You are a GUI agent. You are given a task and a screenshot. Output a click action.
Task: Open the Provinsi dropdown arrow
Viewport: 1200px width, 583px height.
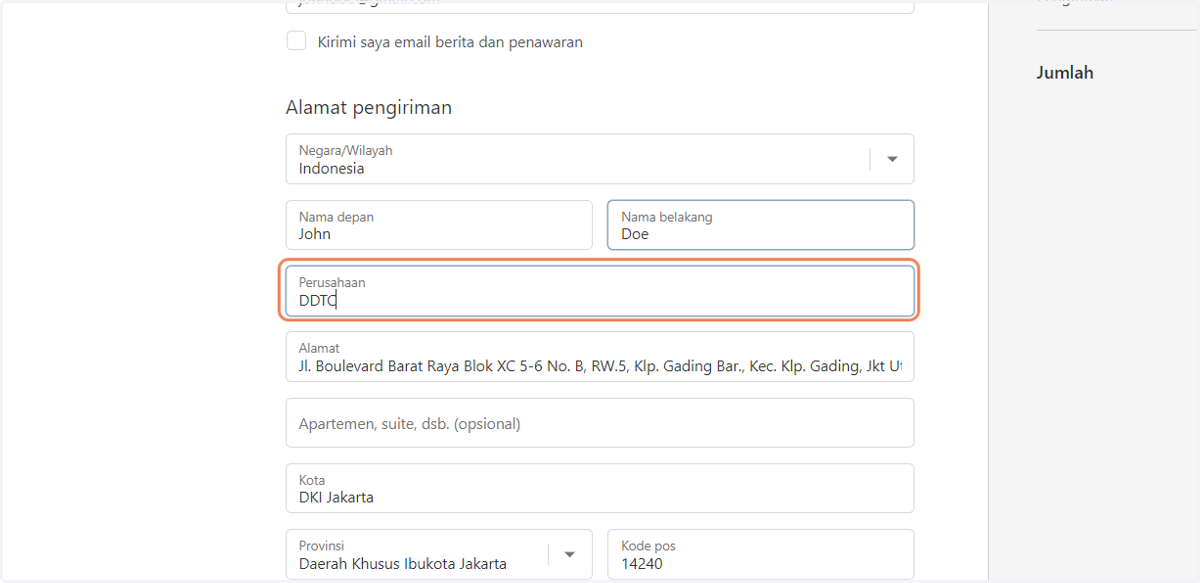click(570, 555)
